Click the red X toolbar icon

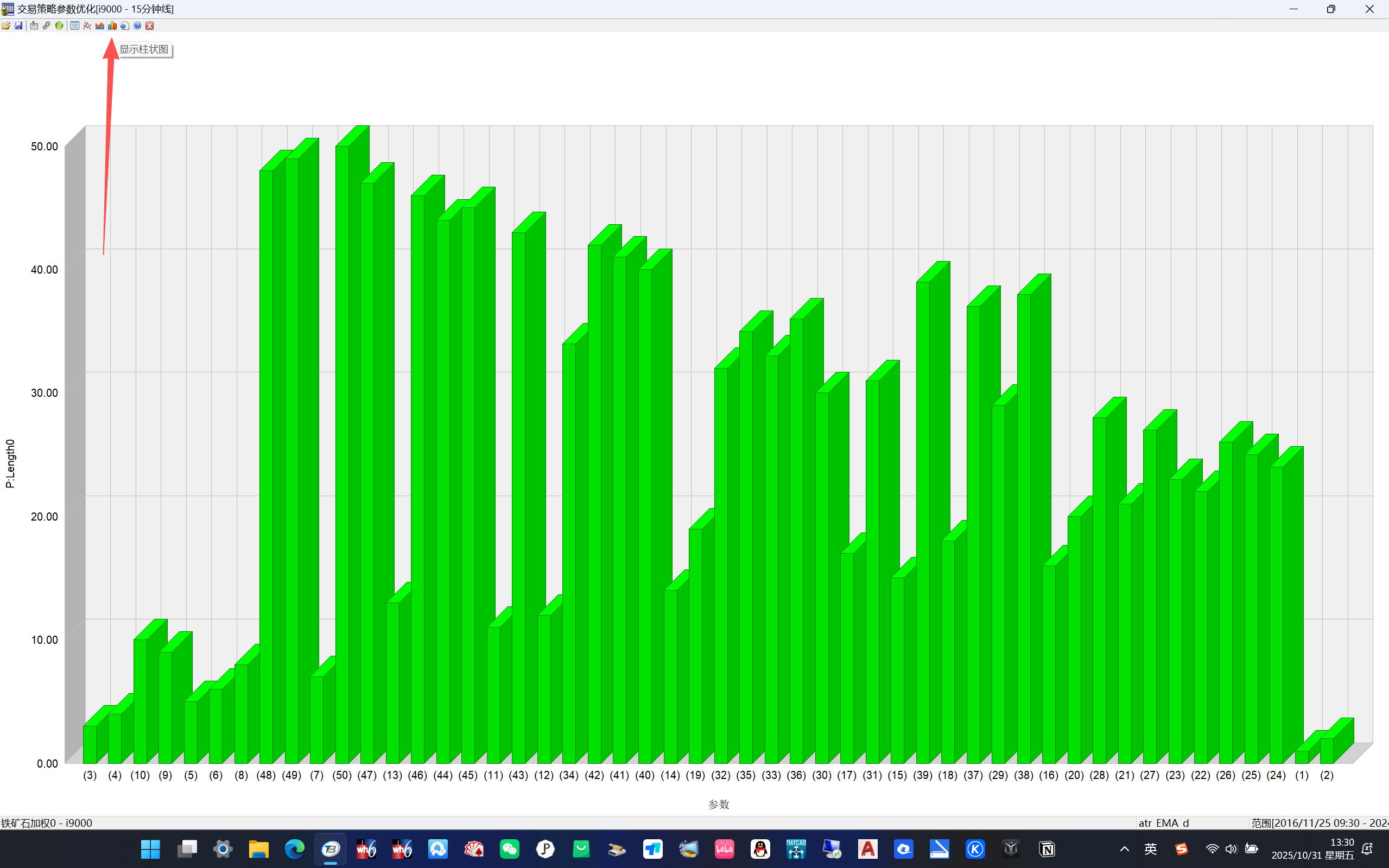[150, 26]
